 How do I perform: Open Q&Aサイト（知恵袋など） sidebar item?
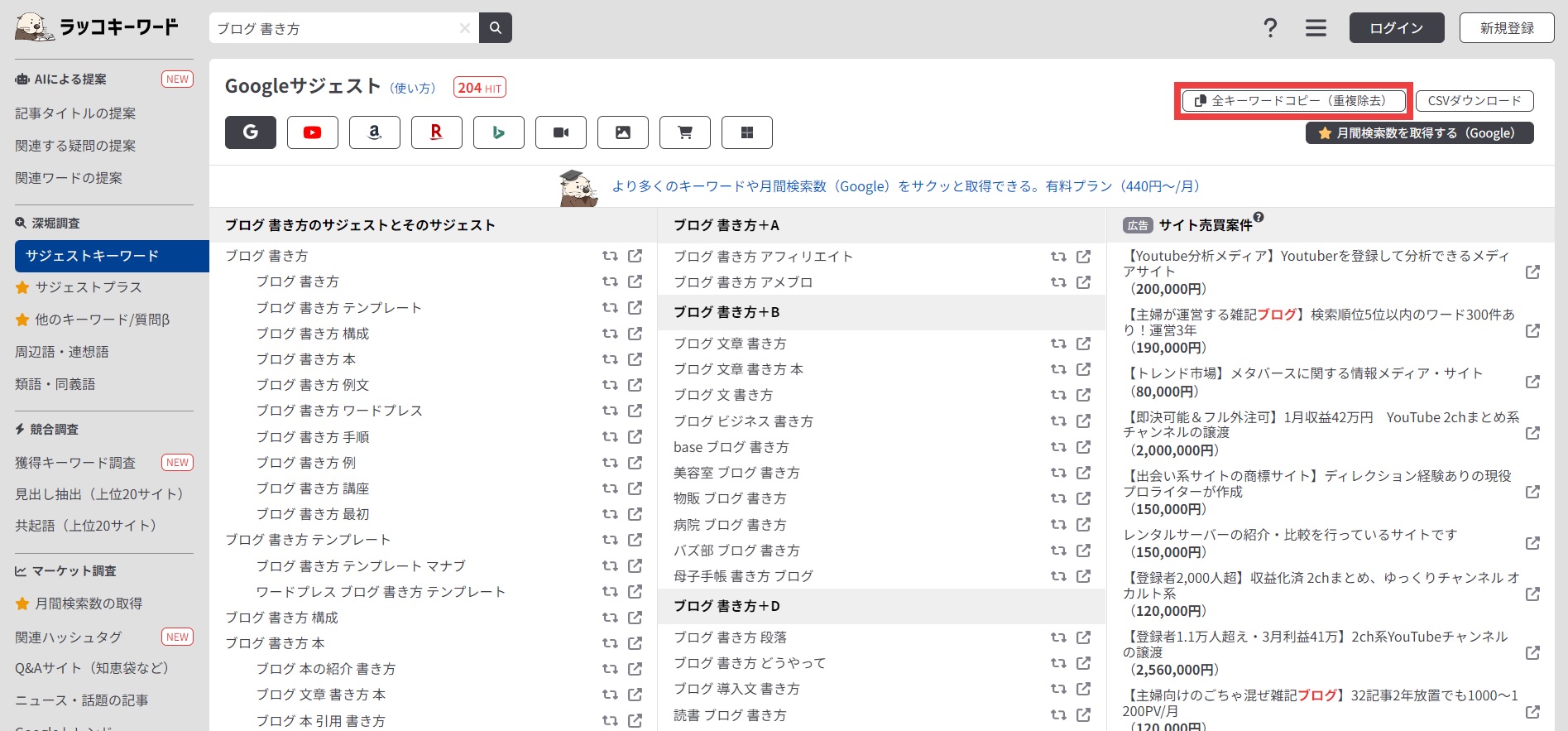pyautogui.click(x=96, y=668)
